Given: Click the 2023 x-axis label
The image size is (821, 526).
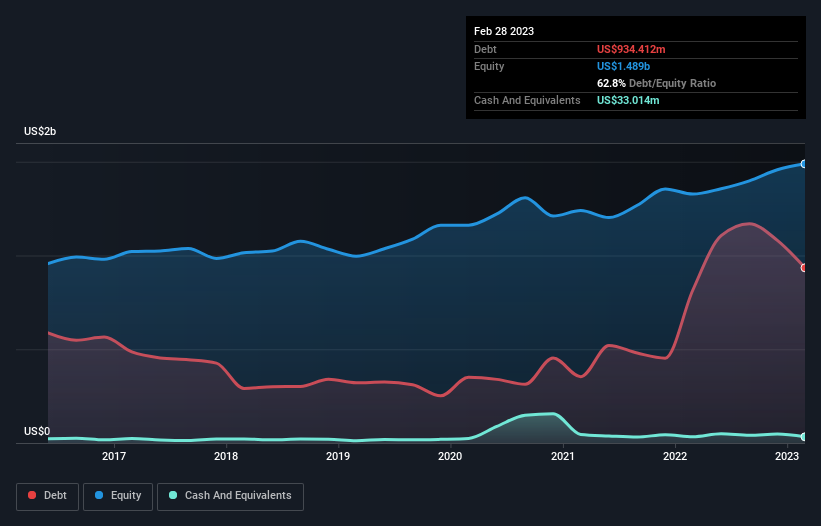Looking at the screenshot, I should 787,456.
